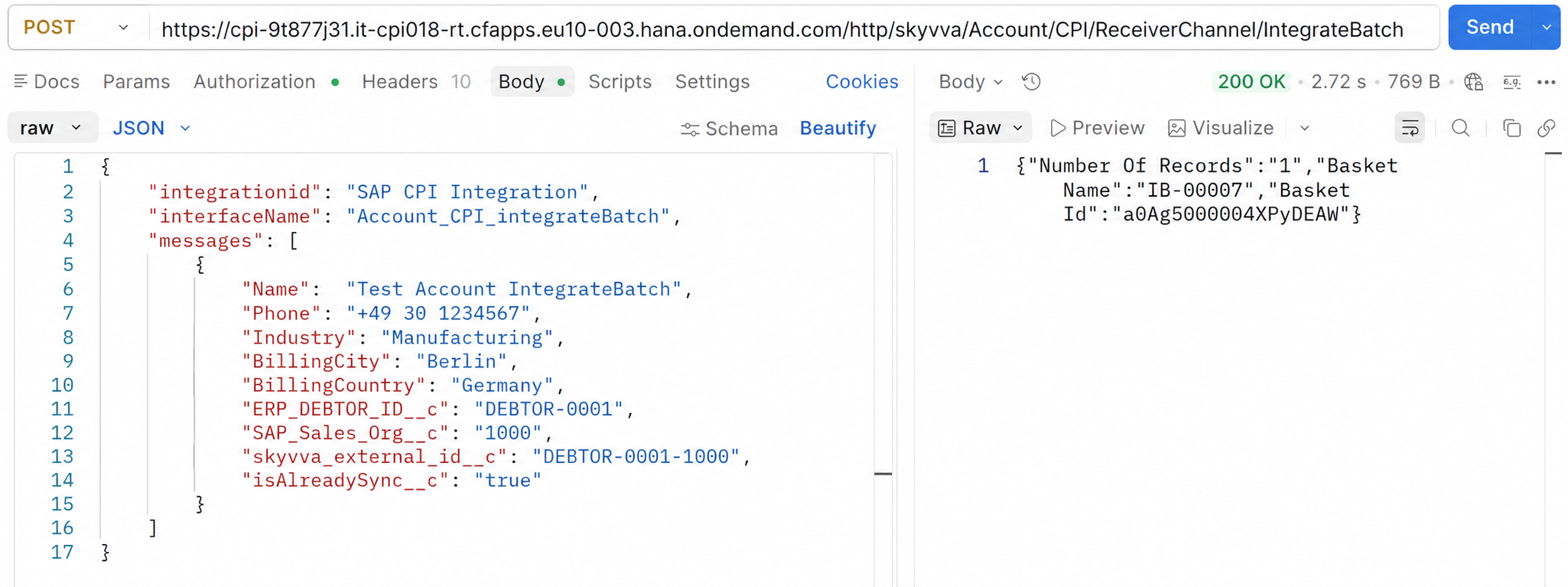Expand the Send button arrow options
This screenshot has width=1568, height=587.
(1547, 28)
